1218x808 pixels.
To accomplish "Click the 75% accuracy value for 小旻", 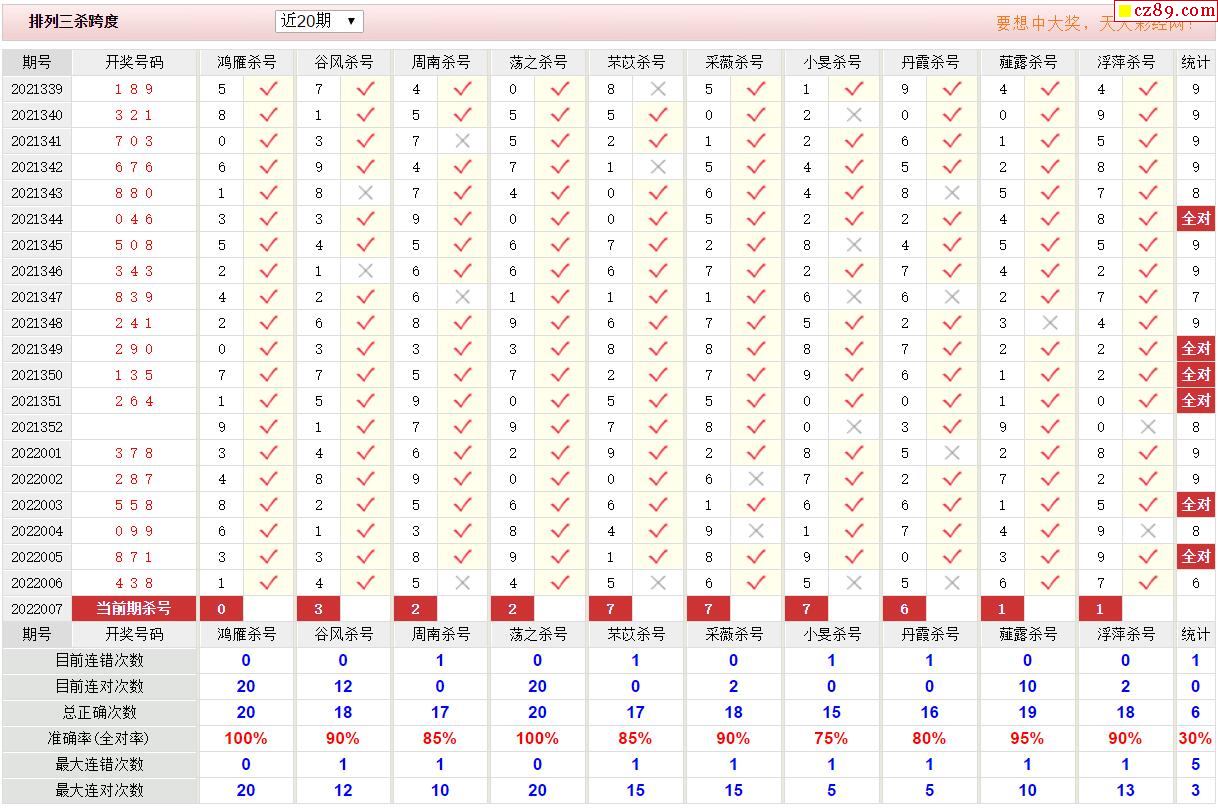I will (831, 738).
